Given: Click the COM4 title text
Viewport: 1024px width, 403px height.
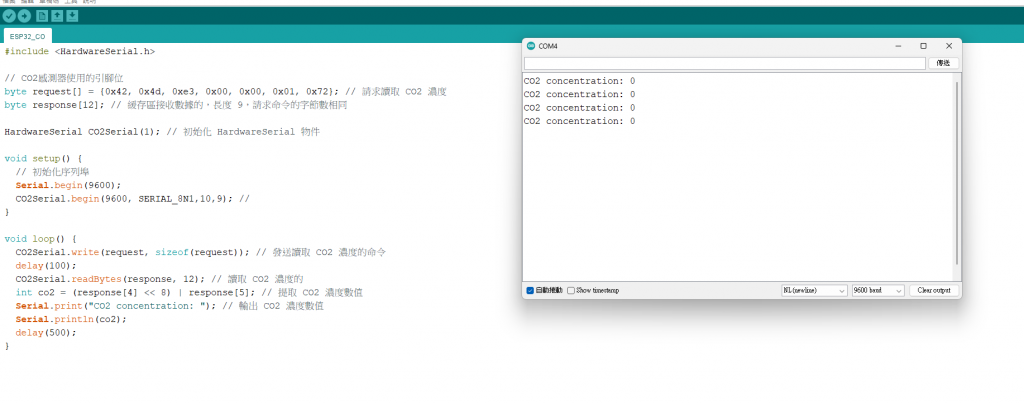Looking at the screenshot, I should point(548,46).
